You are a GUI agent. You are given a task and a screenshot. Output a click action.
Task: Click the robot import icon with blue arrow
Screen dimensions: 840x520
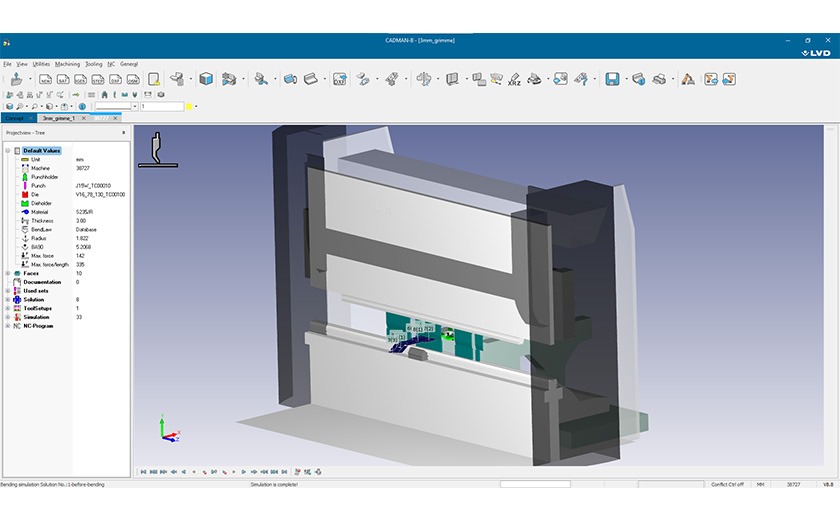[x=711, y=79]
